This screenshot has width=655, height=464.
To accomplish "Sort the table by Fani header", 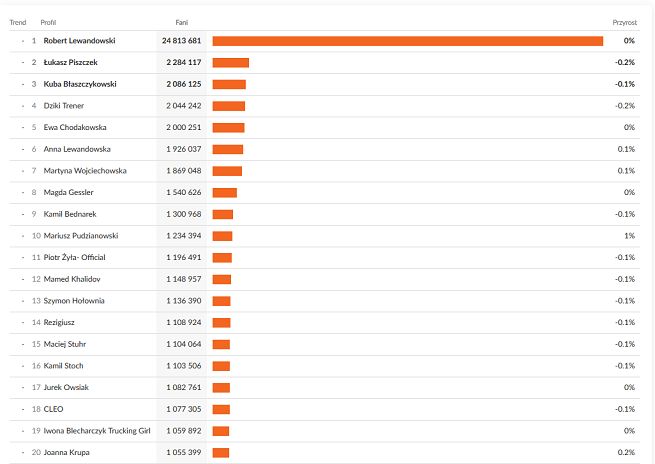I will click(181, 21).
